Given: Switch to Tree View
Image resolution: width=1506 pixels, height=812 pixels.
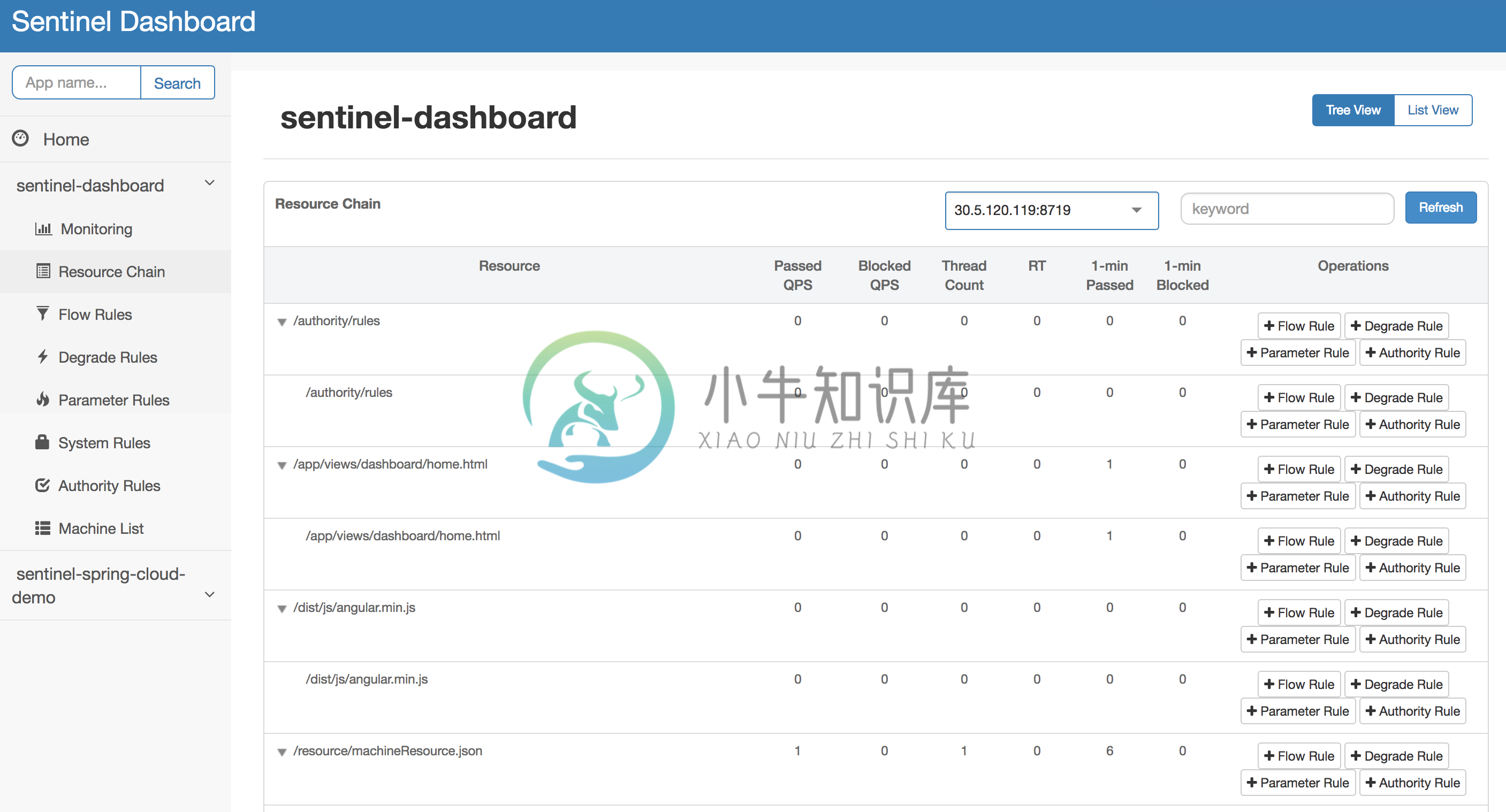Looking at the screenshot, I should pyautogui.click(x=1353, y=110).
